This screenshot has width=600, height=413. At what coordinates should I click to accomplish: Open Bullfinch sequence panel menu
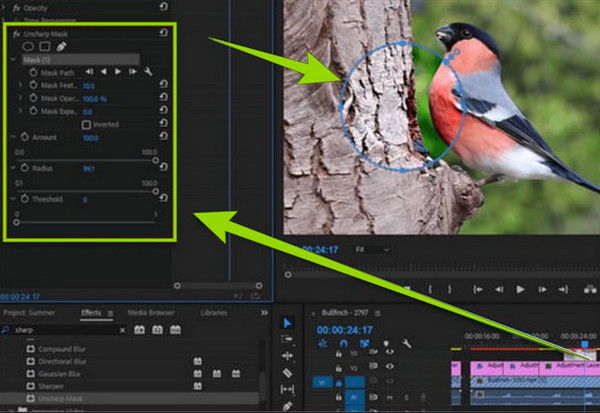coord(377,313)
